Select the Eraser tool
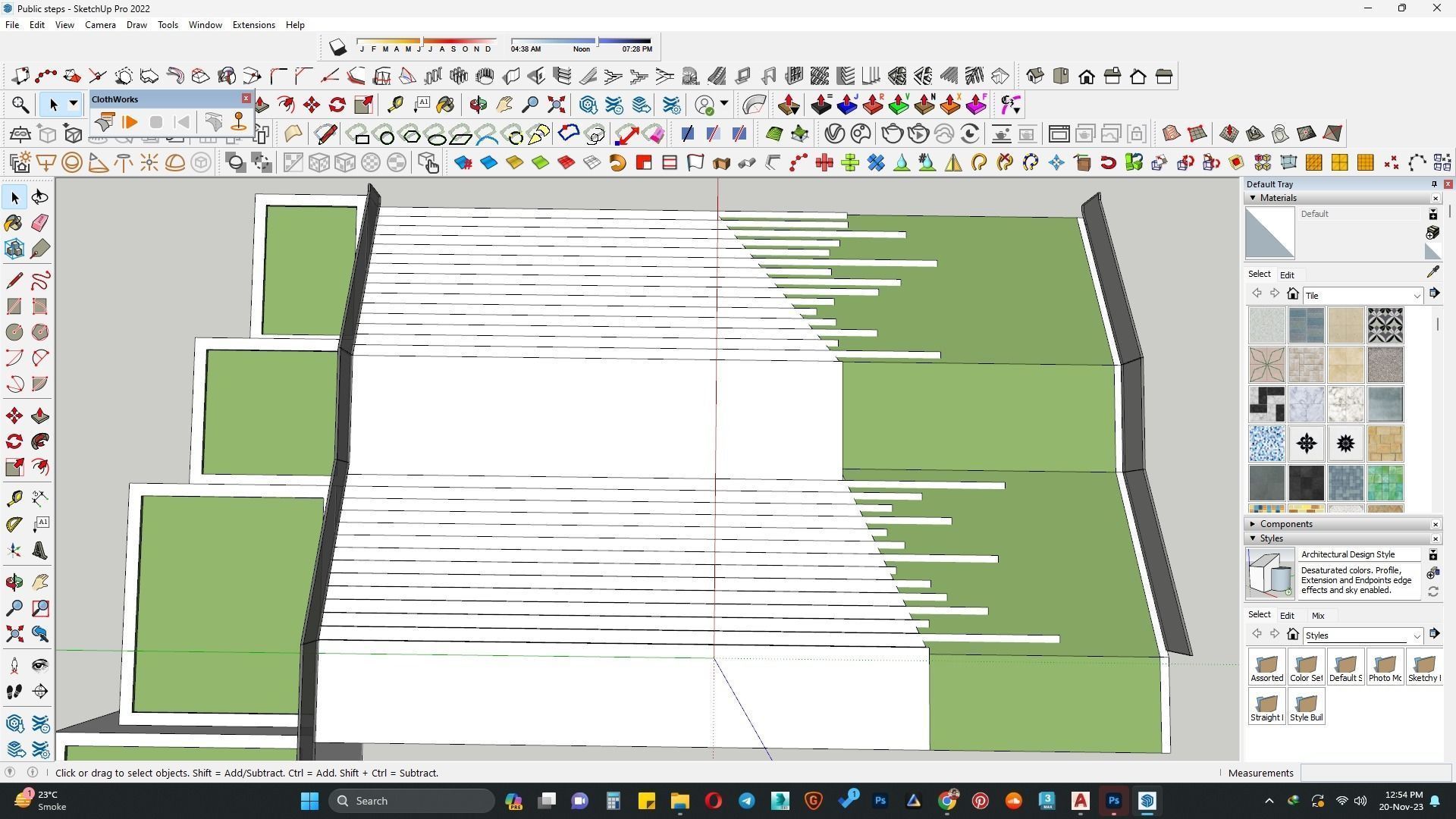The image size is (1456, 819). tap(40, 222)
